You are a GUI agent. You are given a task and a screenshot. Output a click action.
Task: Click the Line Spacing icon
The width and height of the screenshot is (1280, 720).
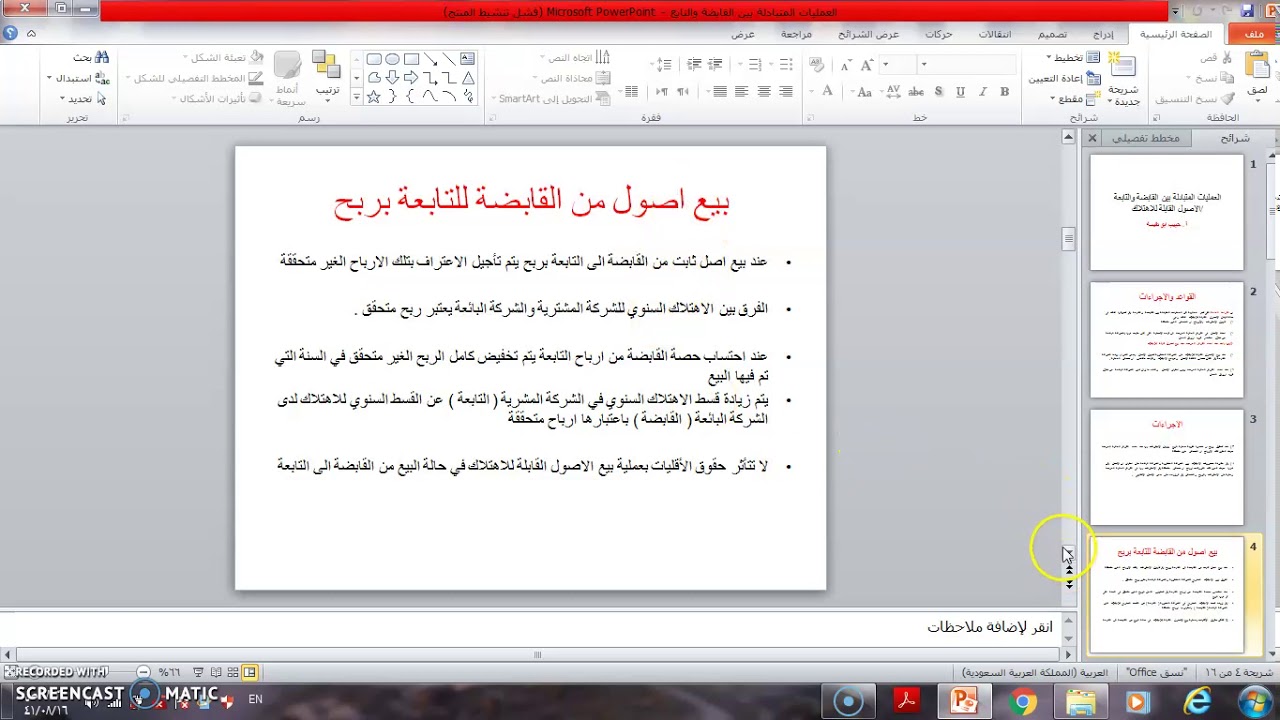point(662,64)
